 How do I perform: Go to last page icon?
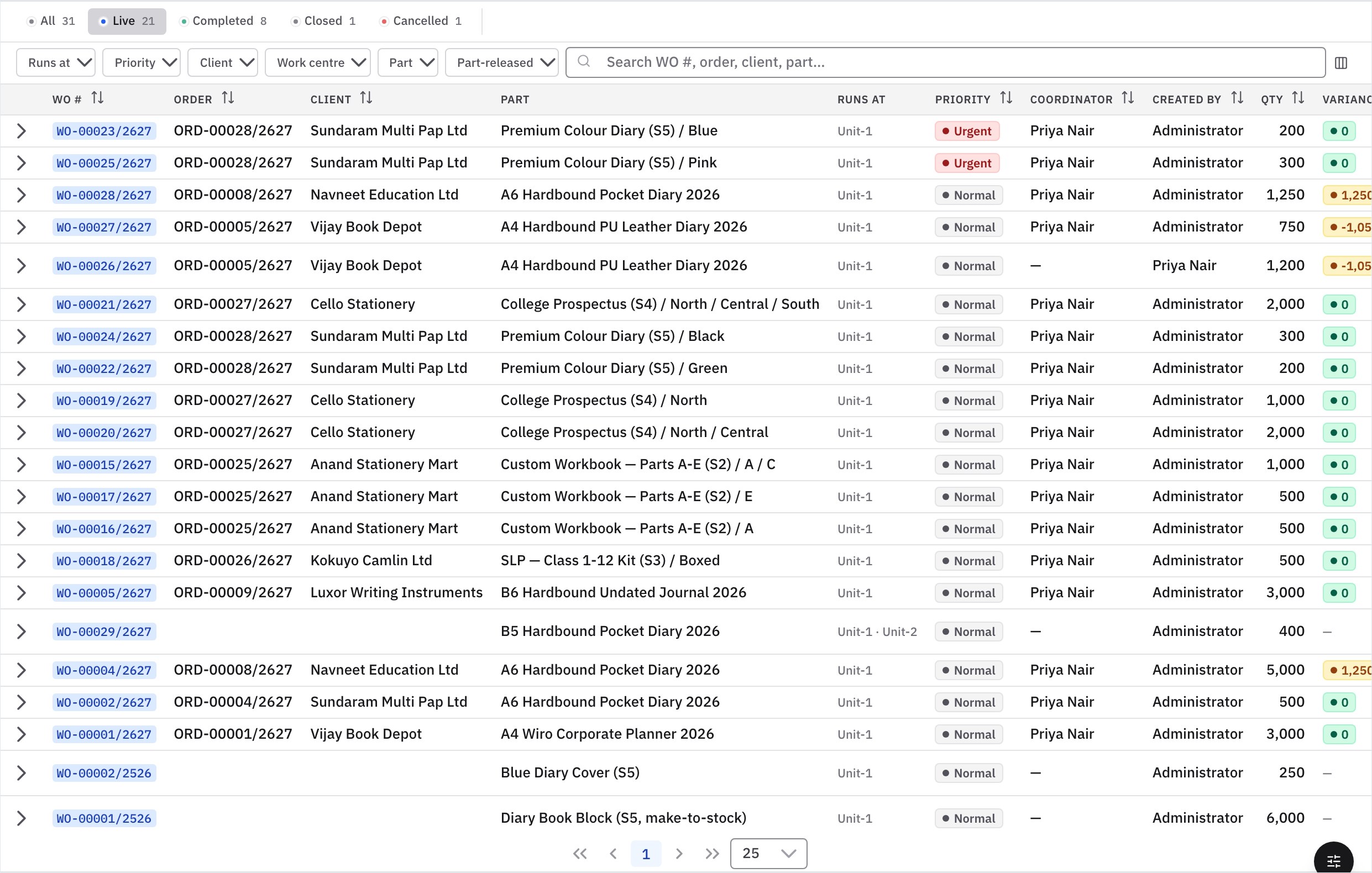[x=711, y=853]
